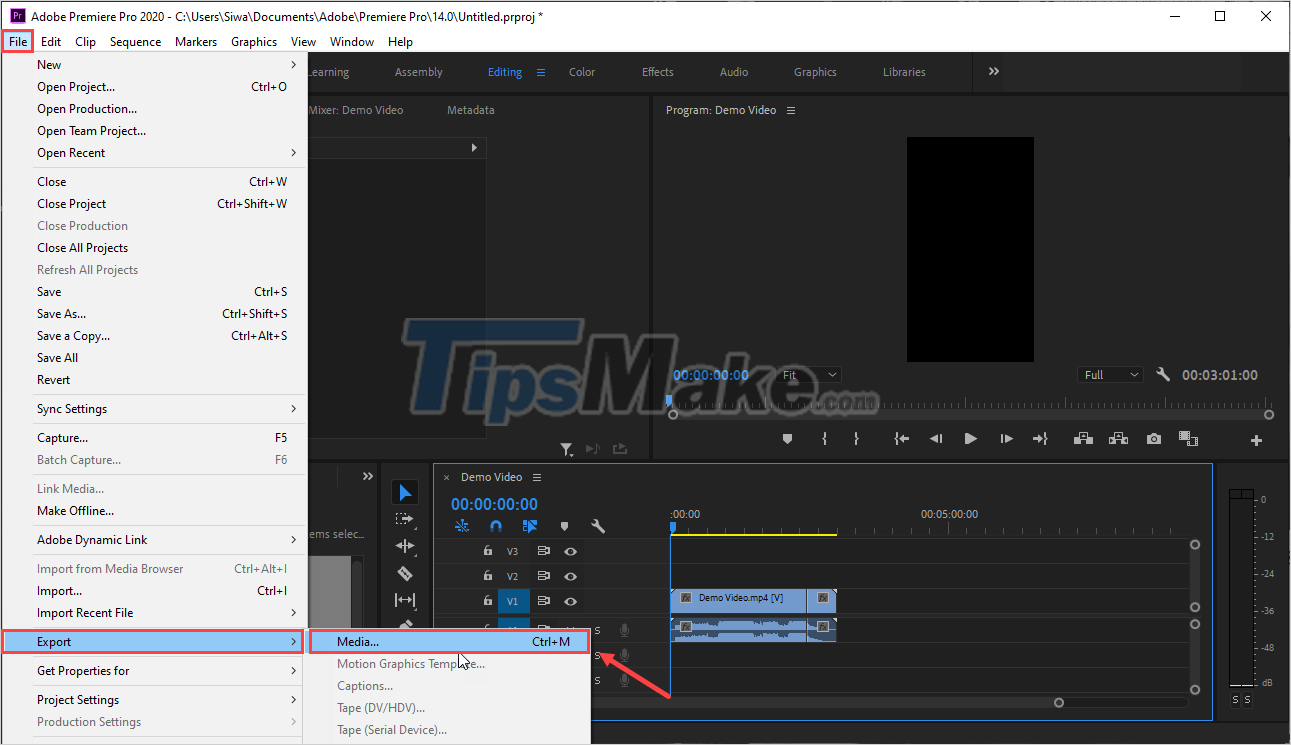
Task: Select the Selection tool arrow
Action: click(405, 493)
